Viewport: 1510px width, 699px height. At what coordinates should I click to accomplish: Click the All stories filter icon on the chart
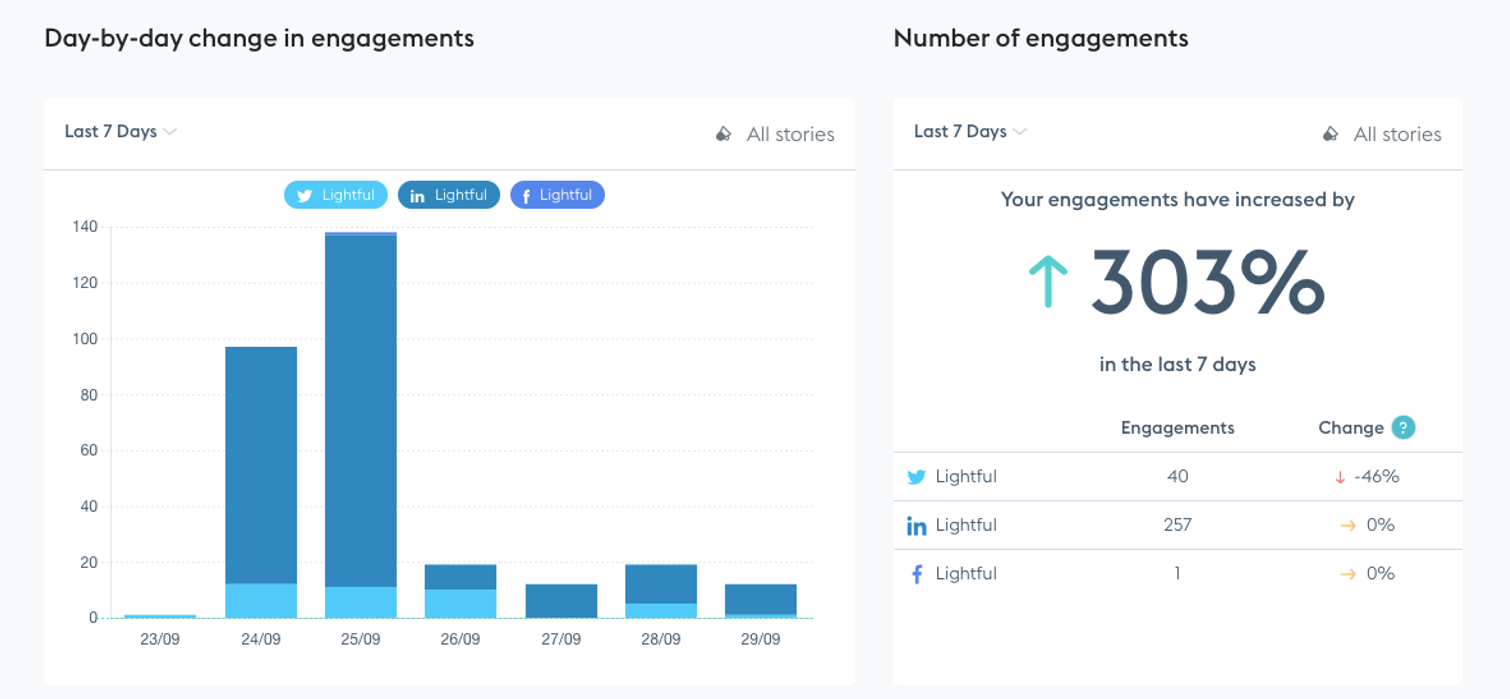pos(724,134)
